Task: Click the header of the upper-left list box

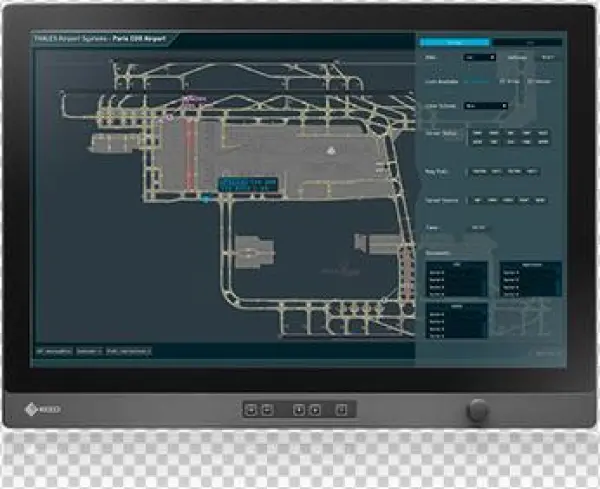Action: point(457,264)
